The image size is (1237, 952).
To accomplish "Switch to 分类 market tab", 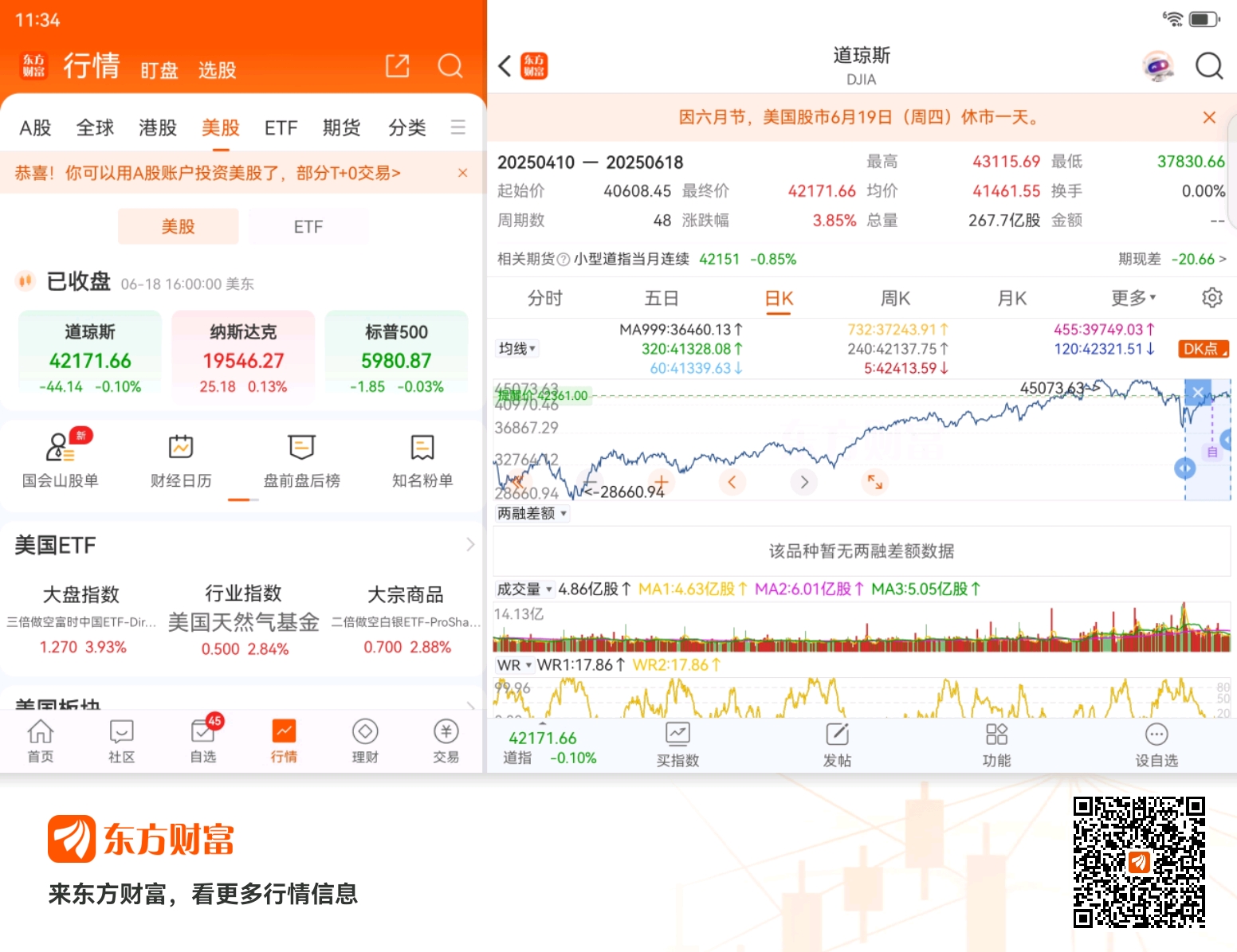I will 407,127.
